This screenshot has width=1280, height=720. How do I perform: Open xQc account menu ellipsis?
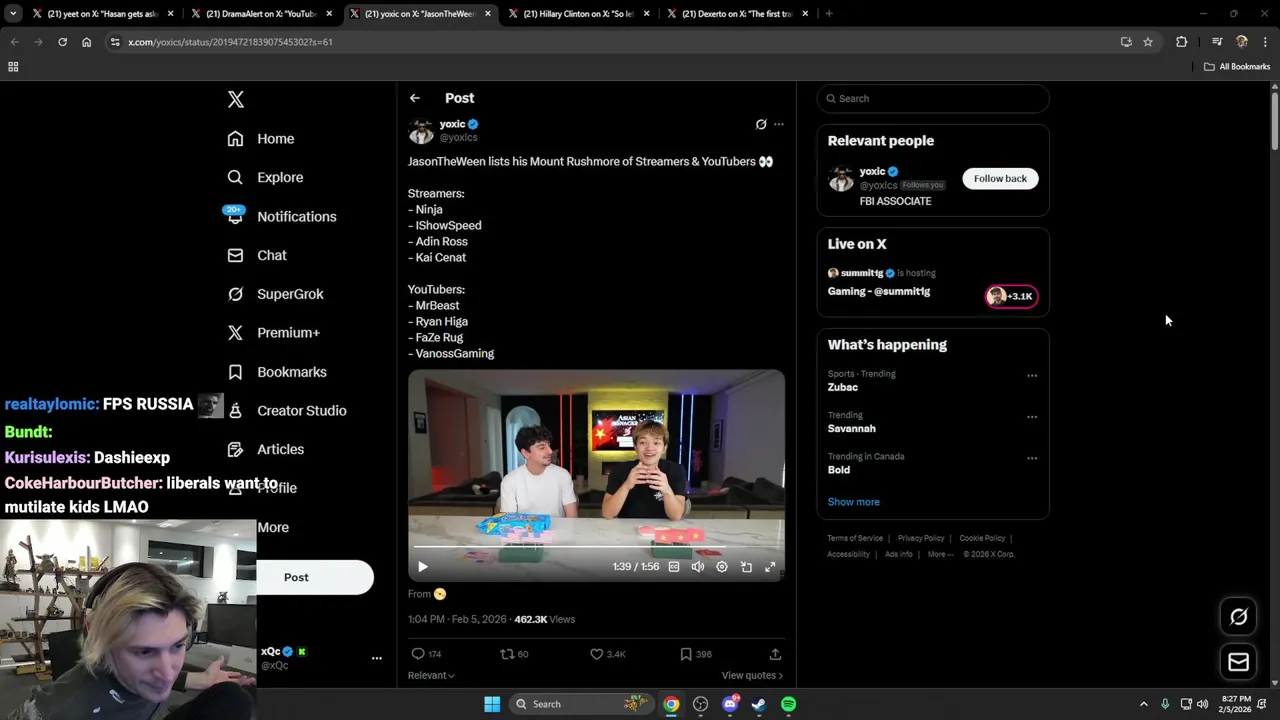(x=377, y=658)
